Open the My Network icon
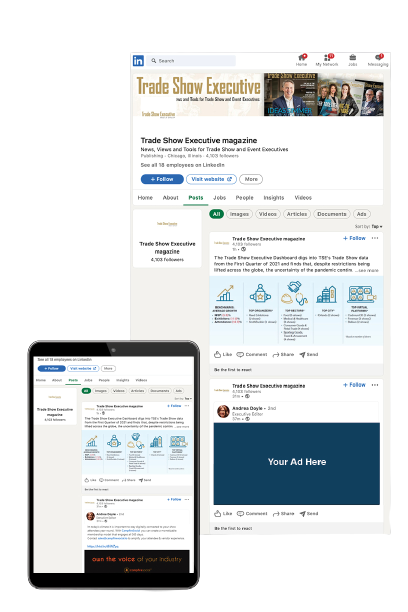This screenshot has height=612, width=408. tap(327, 60)
